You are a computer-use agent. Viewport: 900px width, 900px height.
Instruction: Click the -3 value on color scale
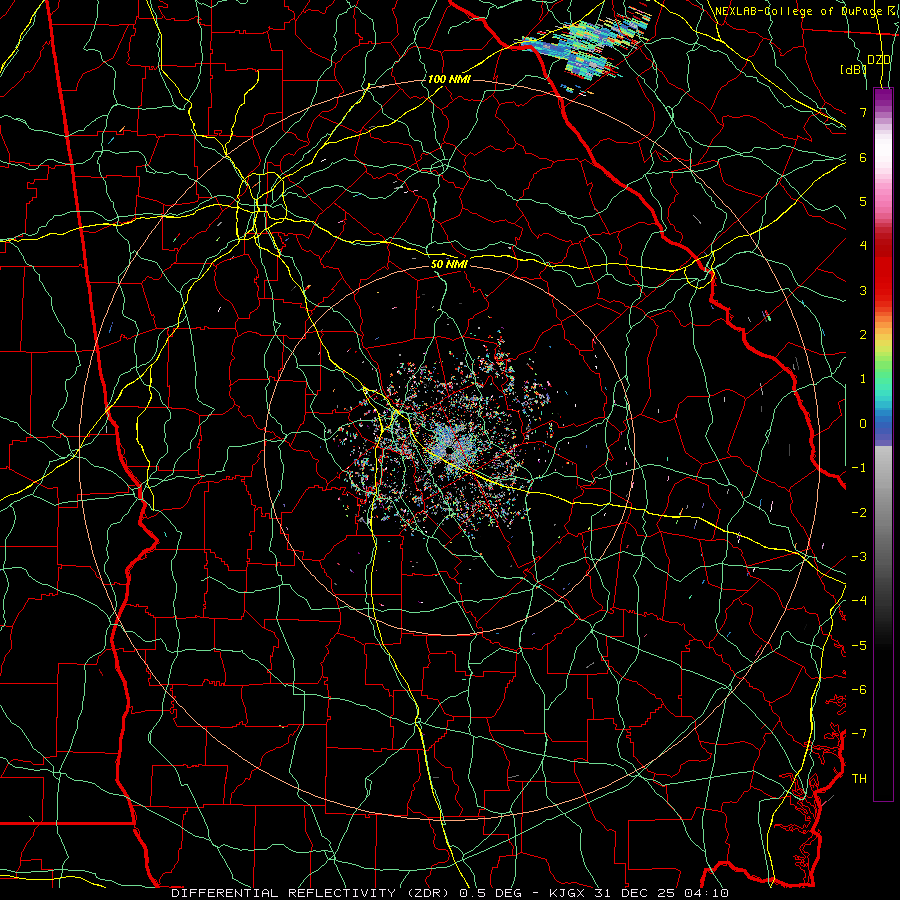click(x=859, y=557)
